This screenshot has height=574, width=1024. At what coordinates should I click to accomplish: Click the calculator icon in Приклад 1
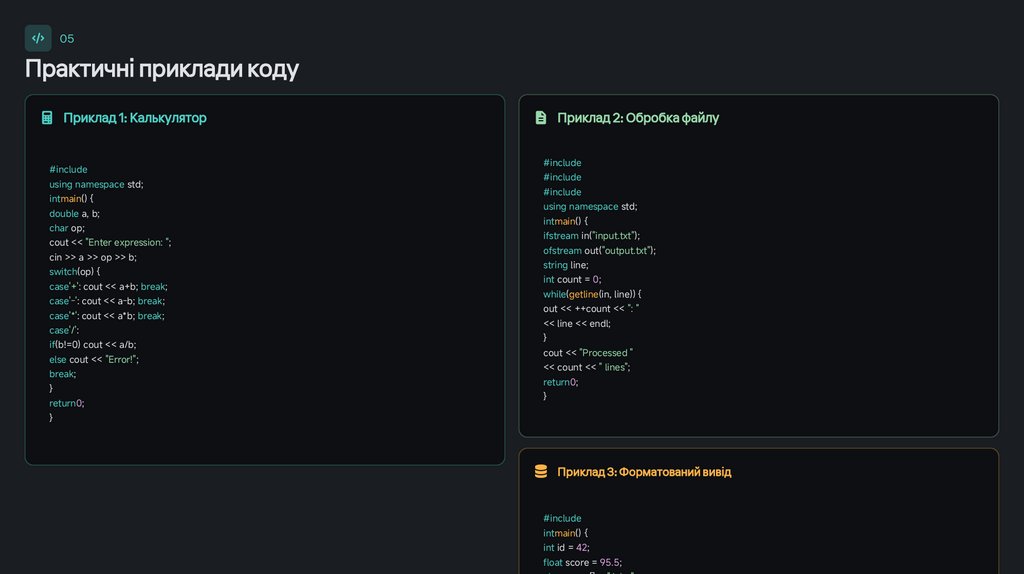click(46, 118)
